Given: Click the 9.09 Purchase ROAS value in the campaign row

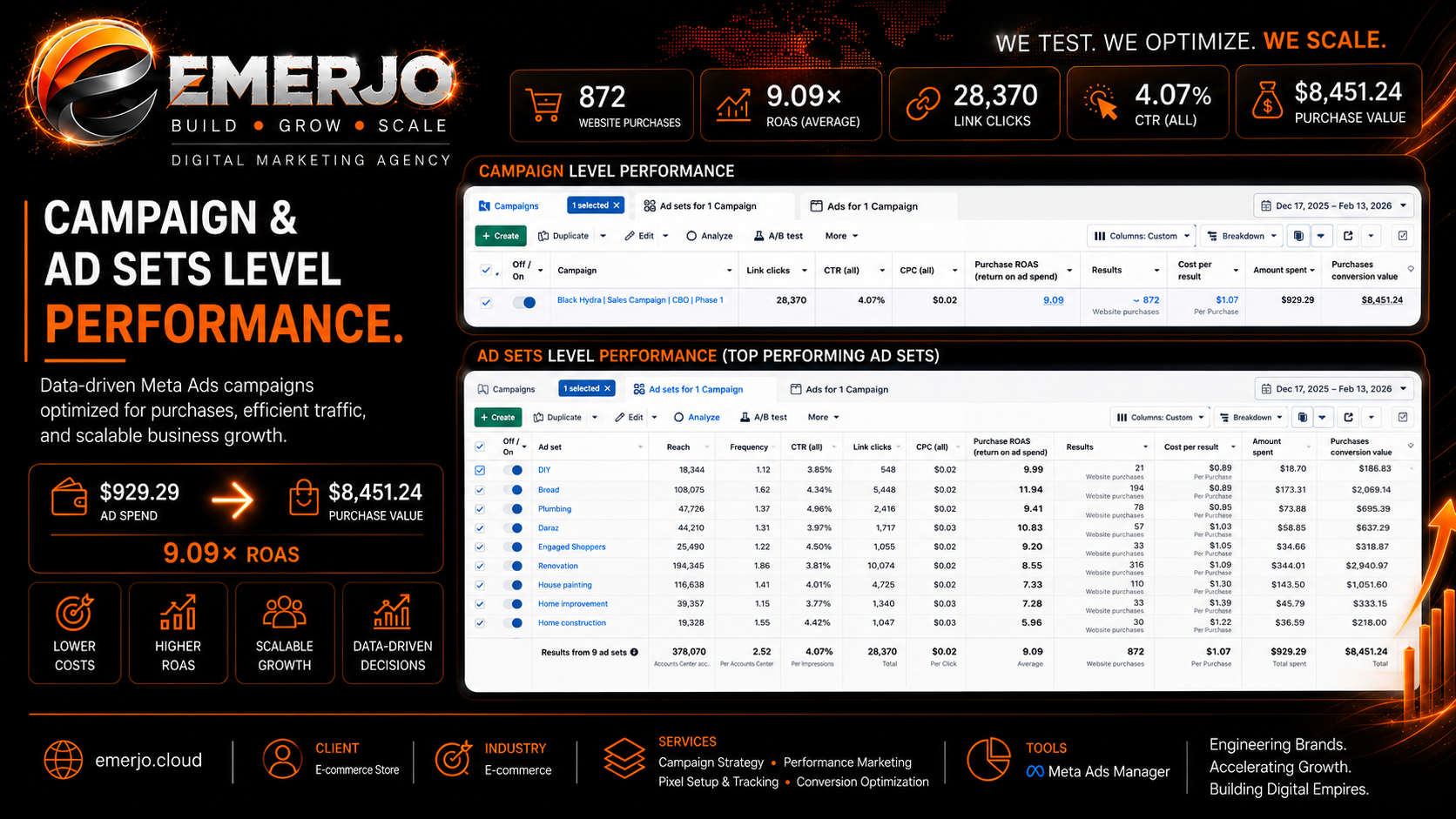Looking at the screenshot, I should pyautogui.click(x=1054, y=300).
